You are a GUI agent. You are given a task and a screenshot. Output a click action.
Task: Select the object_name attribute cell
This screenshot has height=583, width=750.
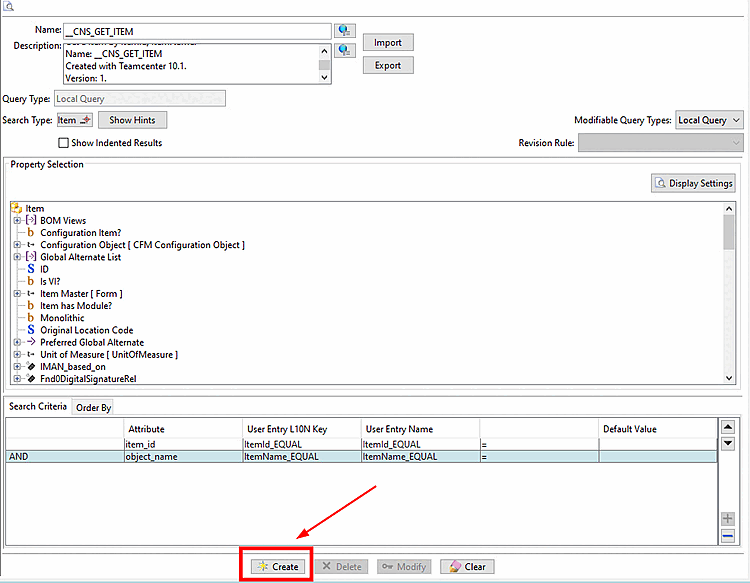pos(183,457)
